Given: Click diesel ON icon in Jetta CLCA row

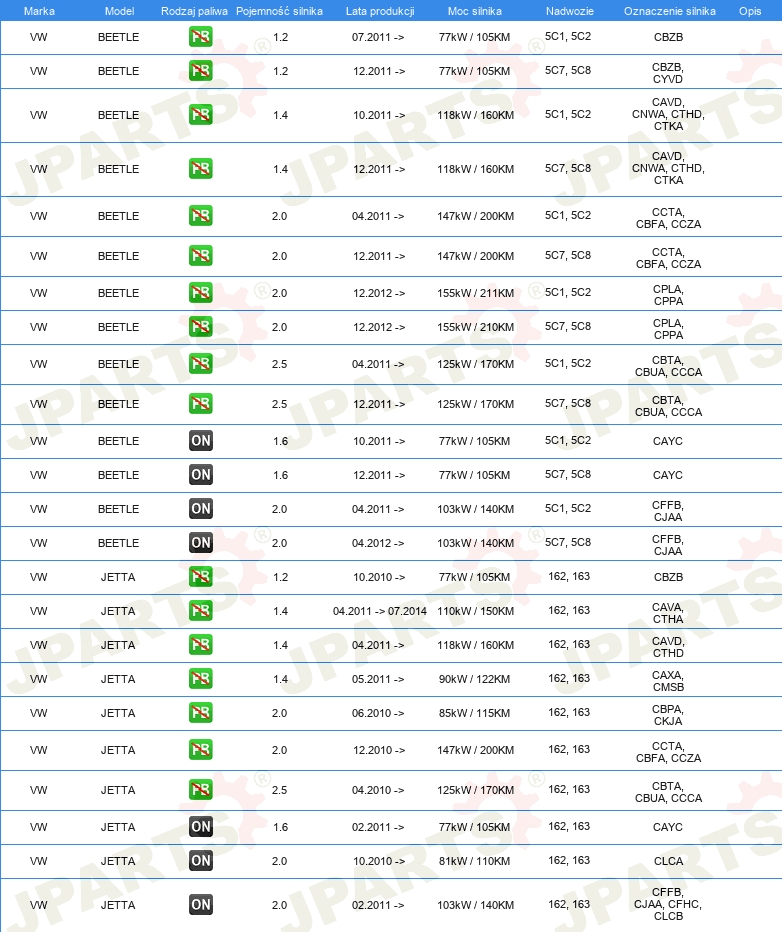Looking at the screenshot, I should pos(201,860).
